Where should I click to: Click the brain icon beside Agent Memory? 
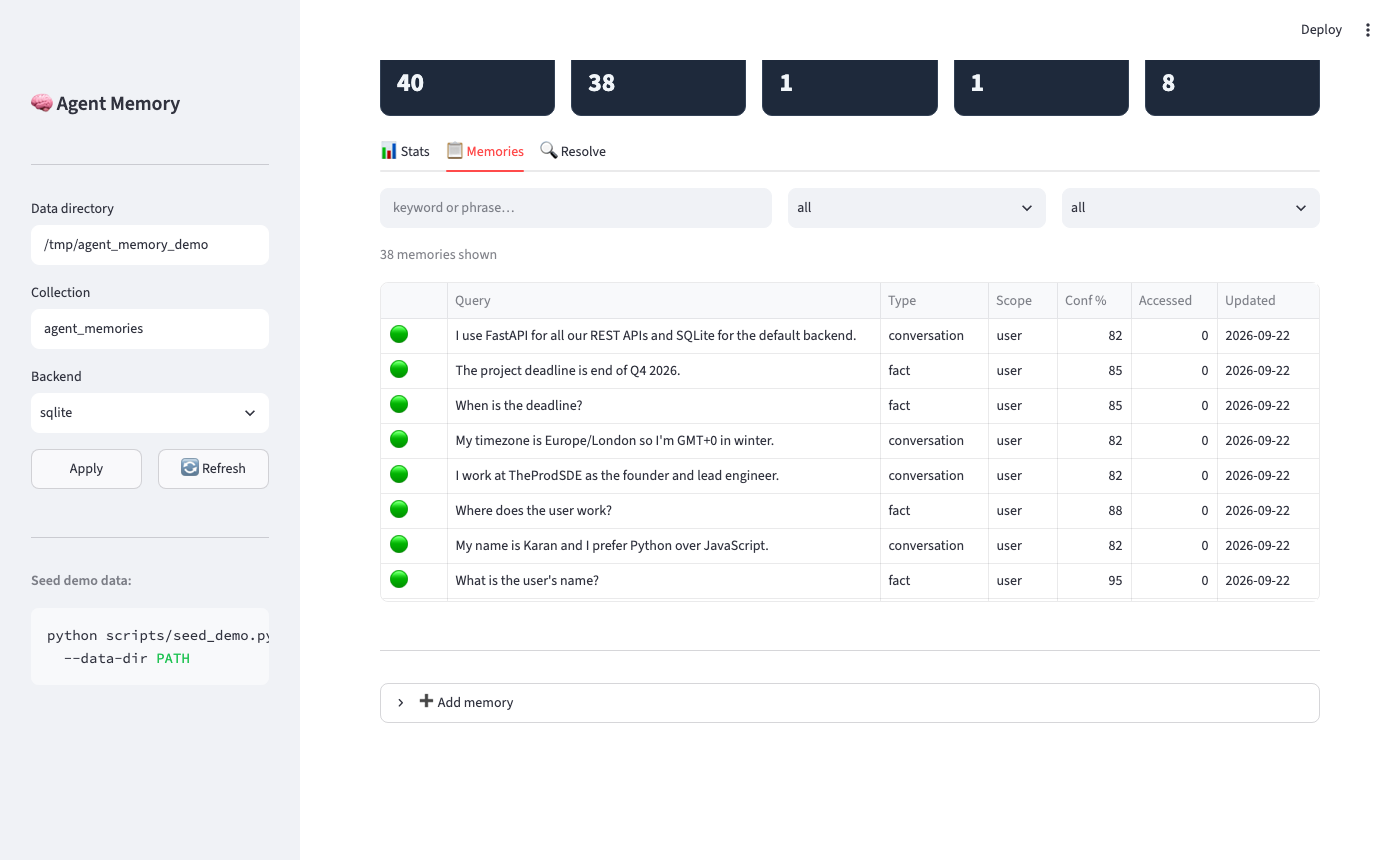coord(42,103)
